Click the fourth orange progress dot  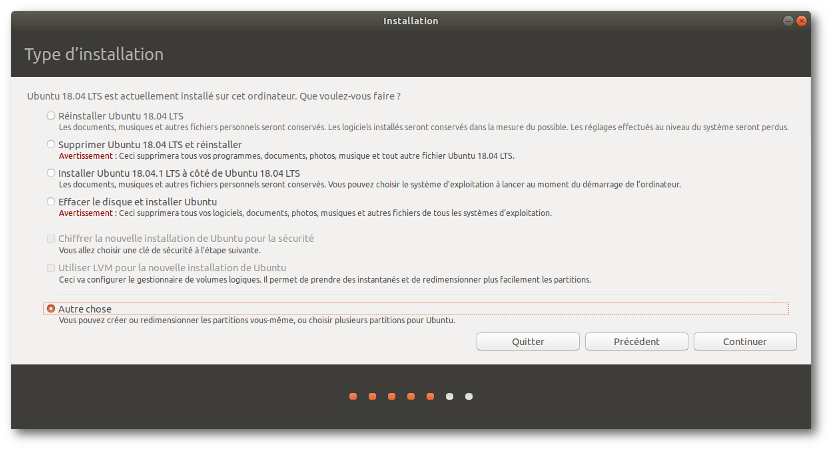point(411,397)
